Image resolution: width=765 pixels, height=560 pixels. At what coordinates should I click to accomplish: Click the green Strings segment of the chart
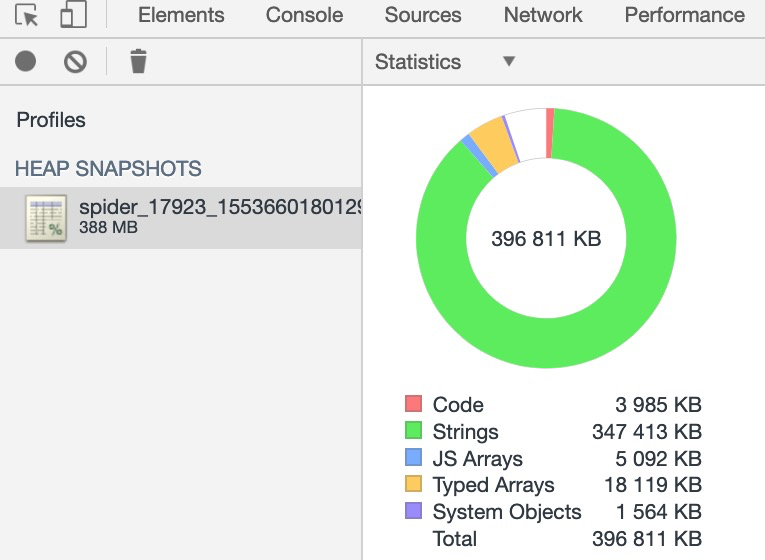(x=546, y=344)
